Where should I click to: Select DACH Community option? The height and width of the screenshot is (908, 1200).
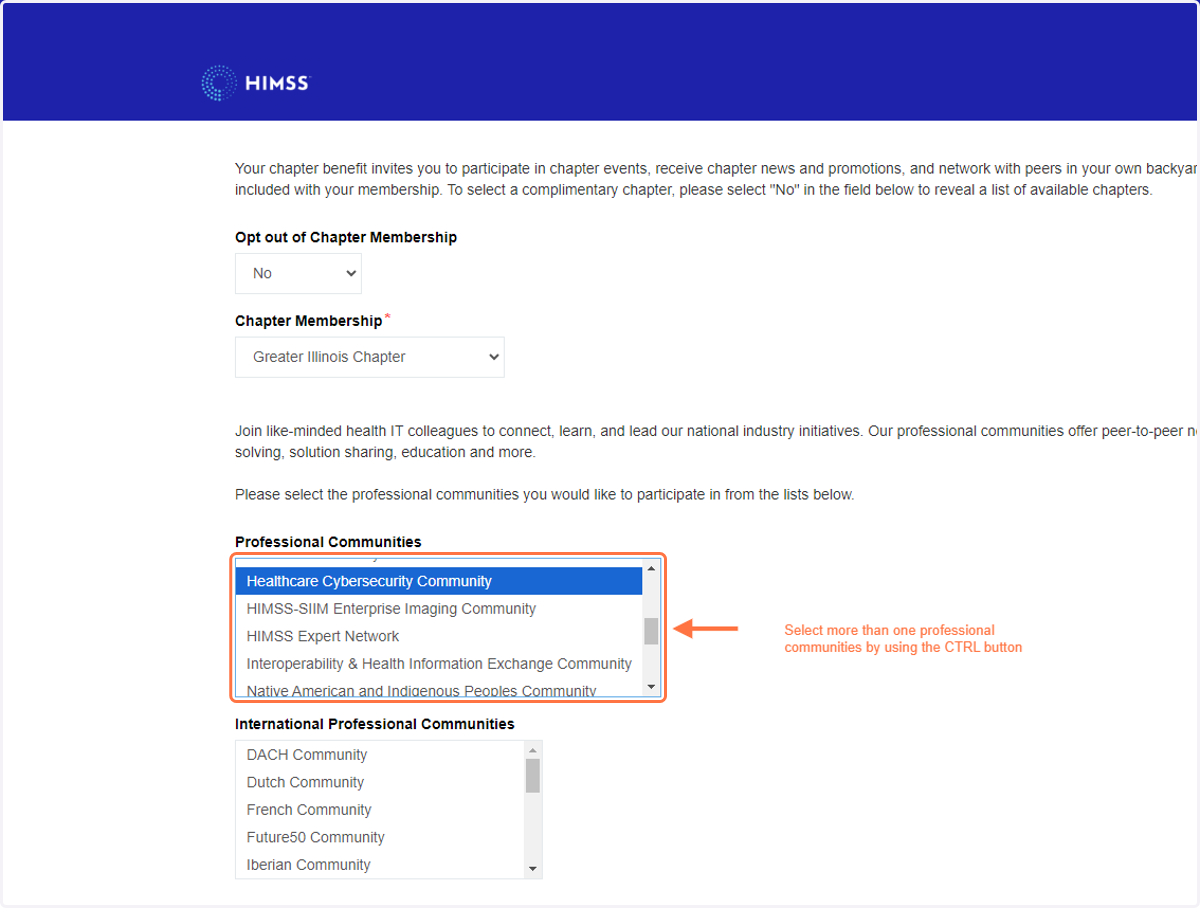click(x=380, y=755)
